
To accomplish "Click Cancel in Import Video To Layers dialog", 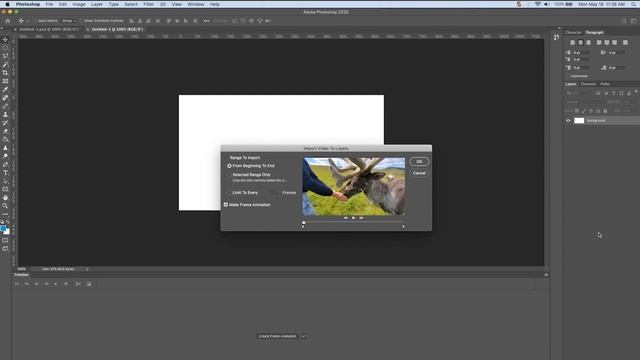I will (x=419, y=173).
